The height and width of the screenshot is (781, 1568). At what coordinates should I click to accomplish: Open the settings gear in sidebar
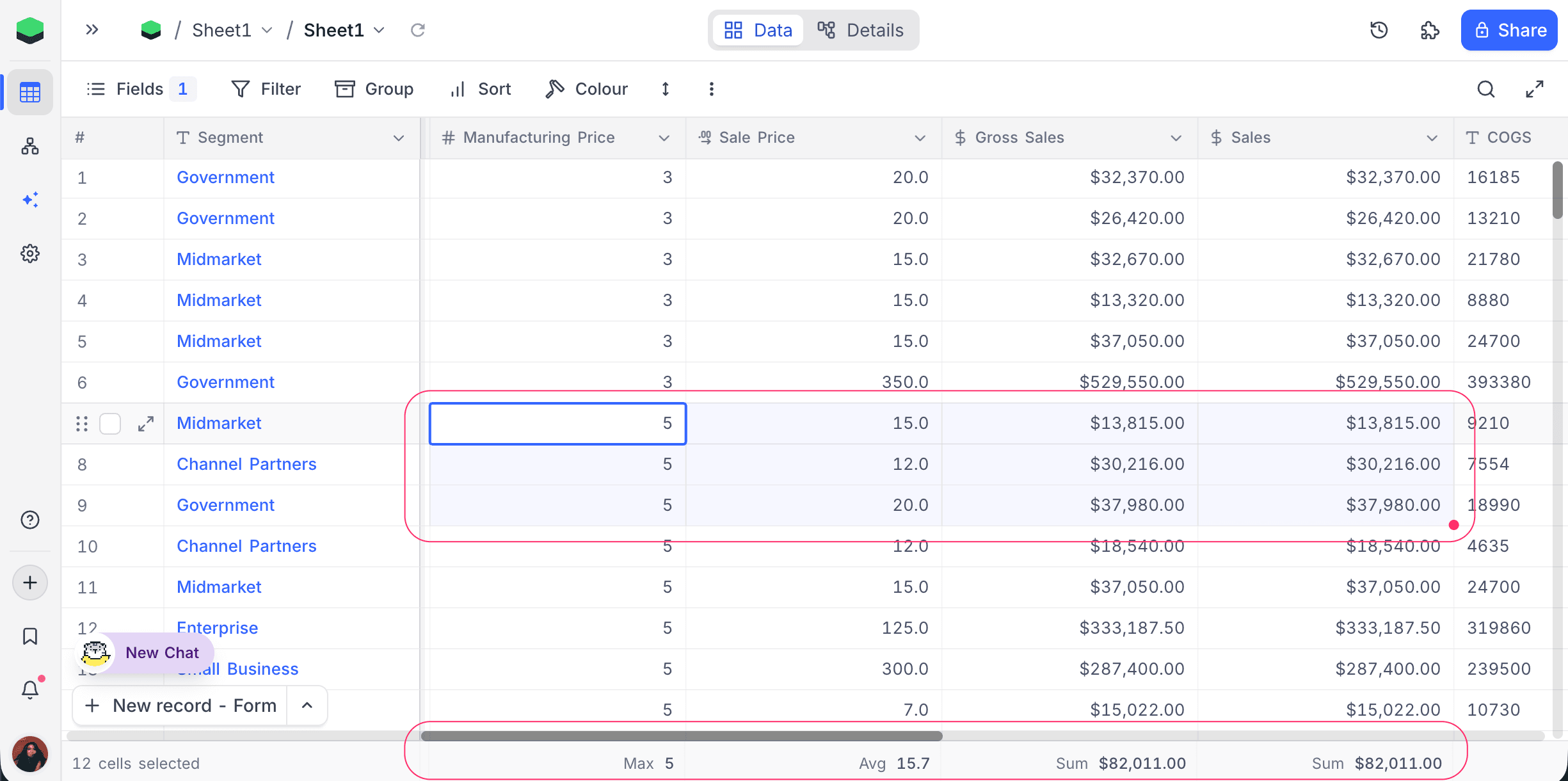[x=30, y=254]
